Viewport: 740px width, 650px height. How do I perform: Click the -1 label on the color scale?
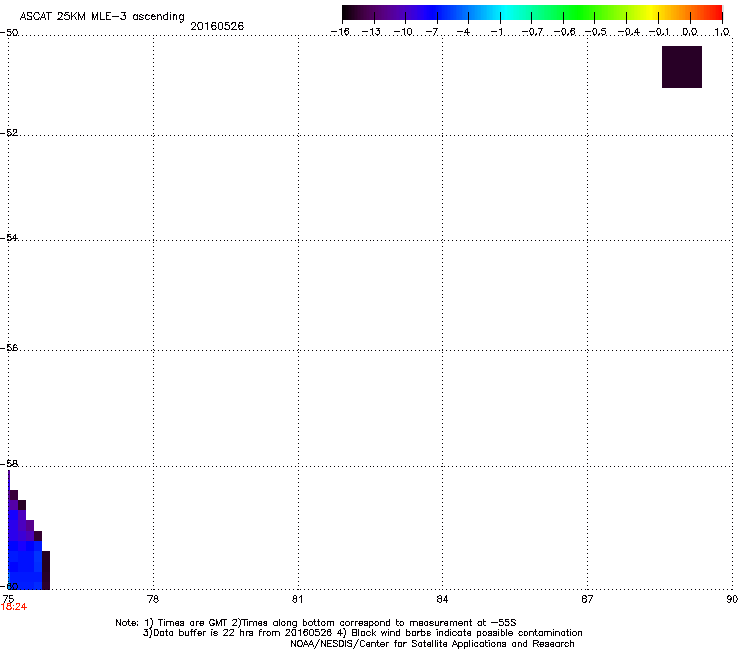[497, 32]
